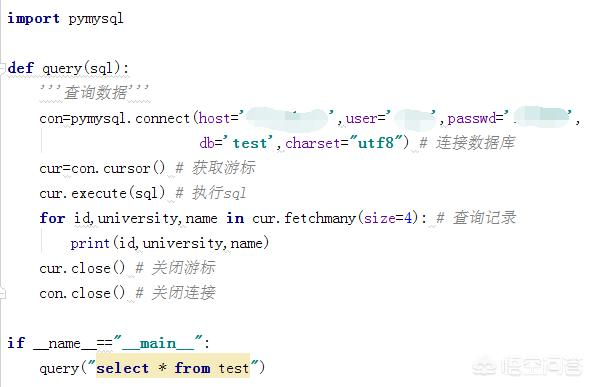Collapse the def query function fold marker
Image resolution: width=594 pixels, height=387 pixels.
(x=3, y=69)
